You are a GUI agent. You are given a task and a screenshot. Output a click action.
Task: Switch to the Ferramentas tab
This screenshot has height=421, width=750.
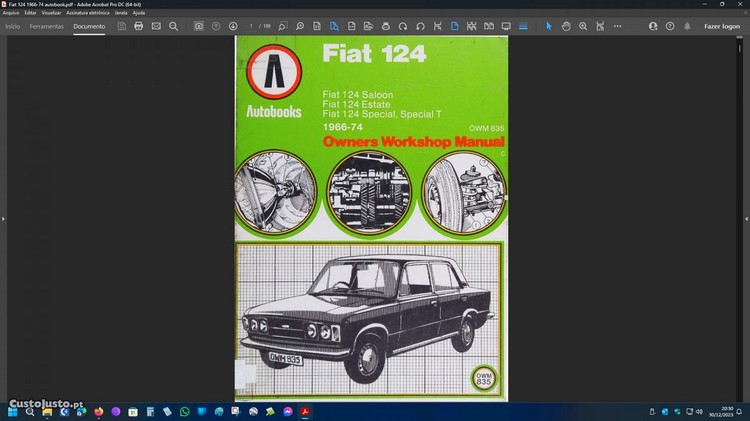(x=46, y=26)
